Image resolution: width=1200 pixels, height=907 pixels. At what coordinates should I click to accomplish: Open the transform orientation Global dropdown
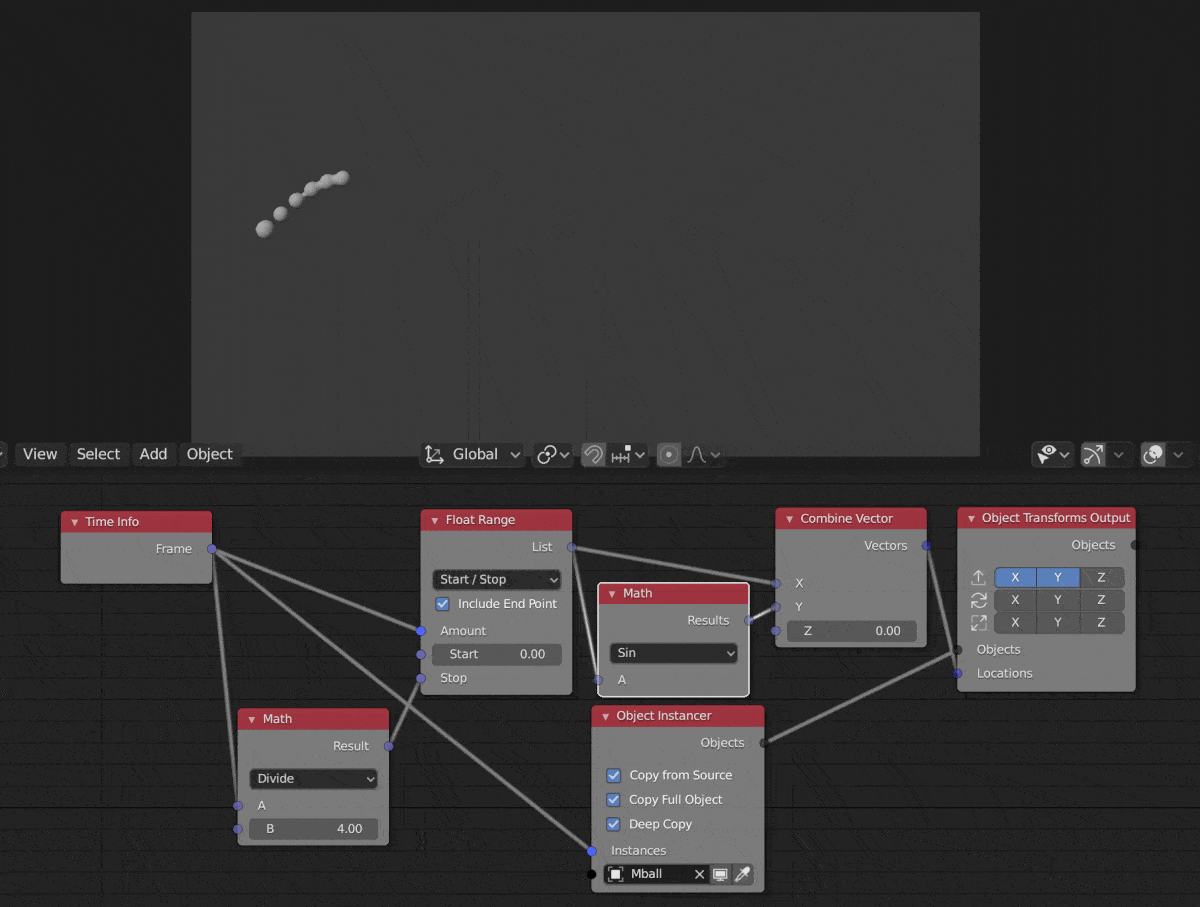click(472, 454)
